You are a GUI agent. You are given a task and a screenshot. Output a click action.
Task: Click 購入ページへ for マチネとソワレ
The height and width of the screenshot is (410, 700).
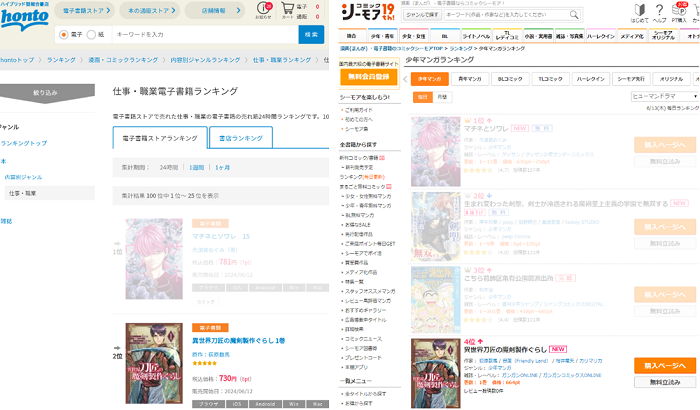[665, 145]
